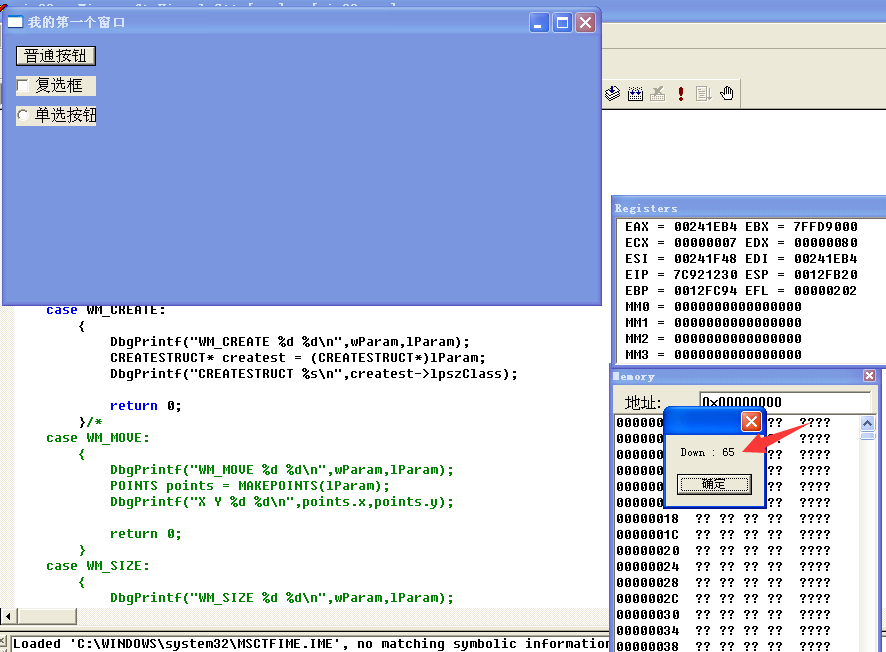The image size is (886, 652).
Task: Click the red exclamation Execute Program icon
Action: [x=681, y=93]
